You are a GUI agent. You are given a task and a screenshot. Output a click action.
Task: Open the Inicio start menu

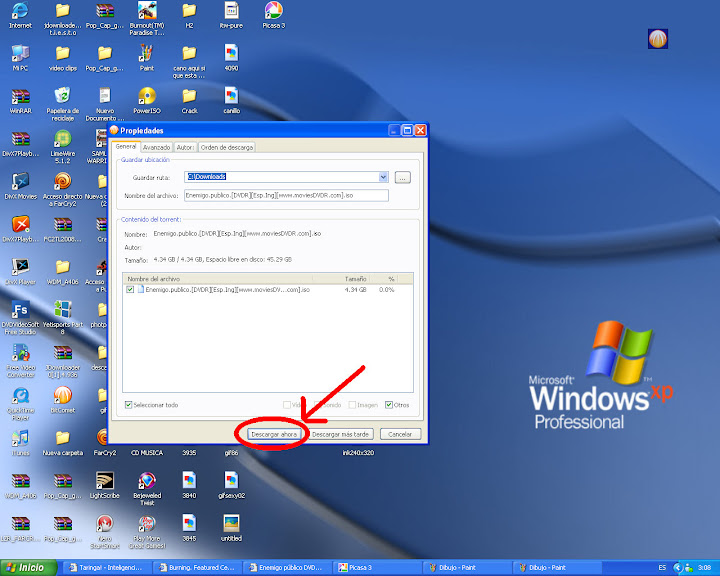click(x=28, y=568)
